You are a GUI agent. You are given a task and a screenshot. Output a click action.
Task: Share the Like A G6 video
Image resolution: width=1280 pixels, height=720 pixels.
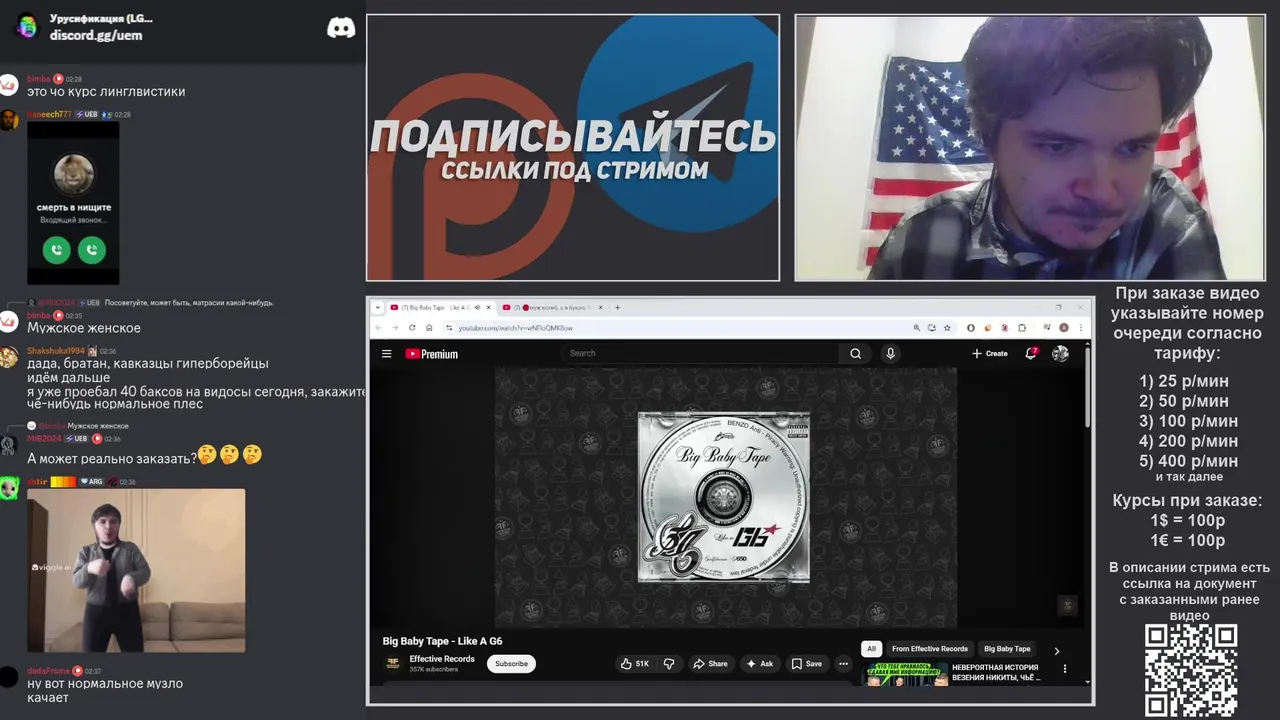[x=710, y=663]
